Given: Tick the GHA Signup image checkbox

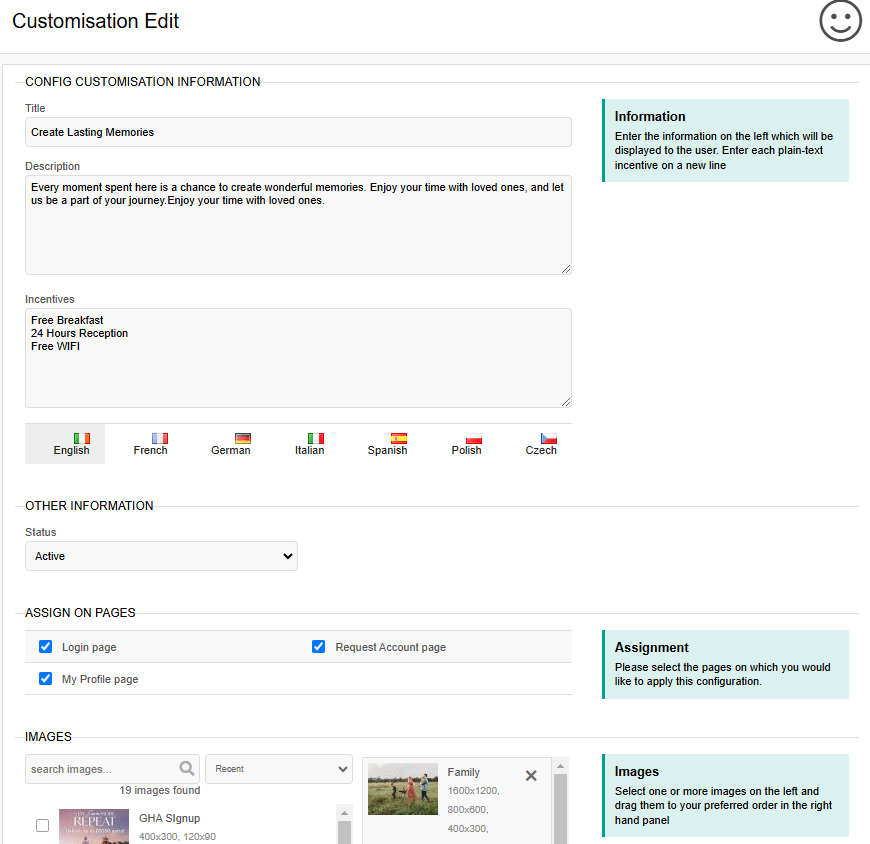Looking at the screenshot, I should point(42,825).
